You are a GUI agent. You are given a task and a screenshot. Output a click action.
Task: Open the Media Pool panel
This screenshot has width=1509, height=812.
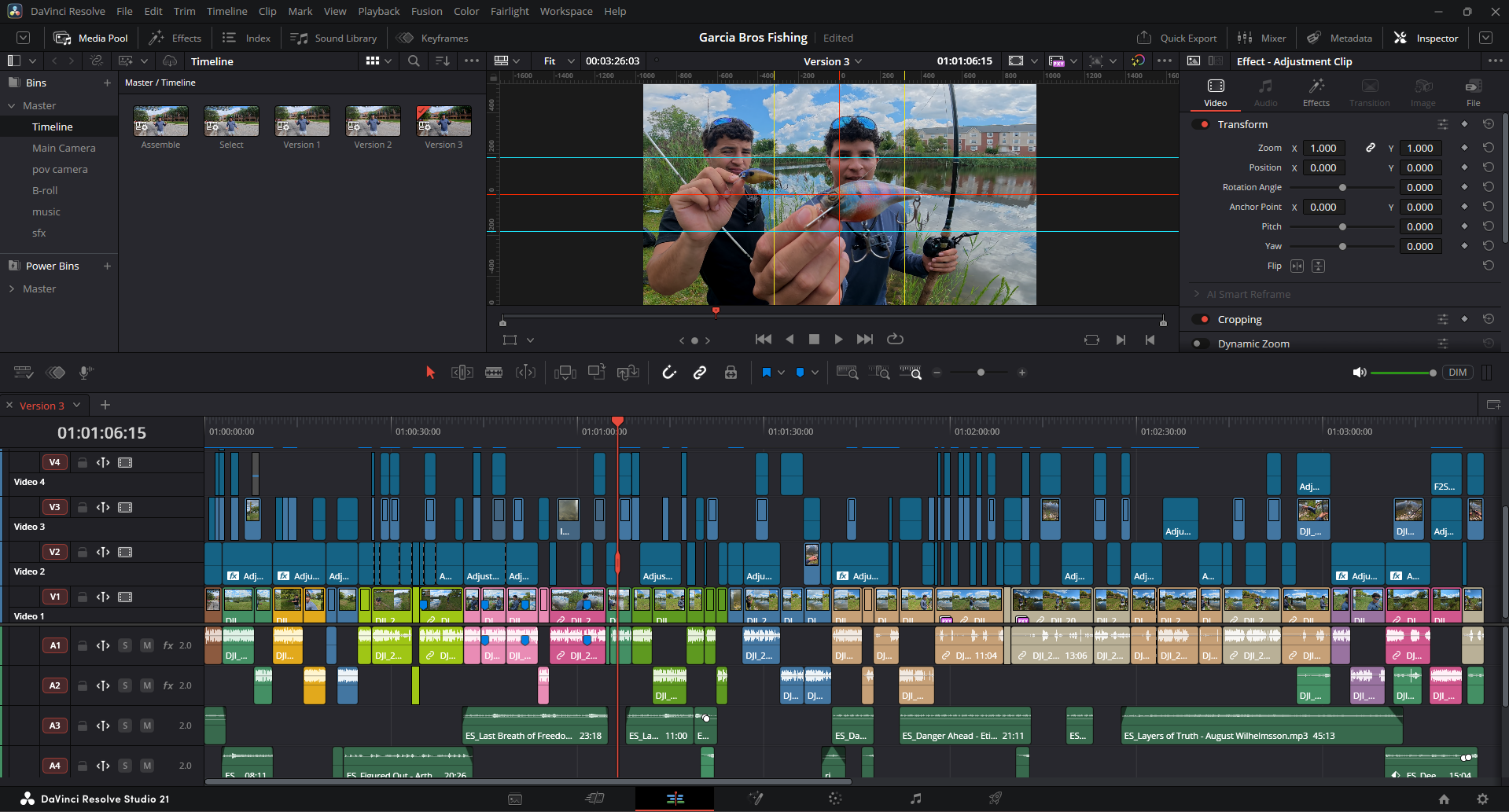pyautogui.click(x=90, y=38)
